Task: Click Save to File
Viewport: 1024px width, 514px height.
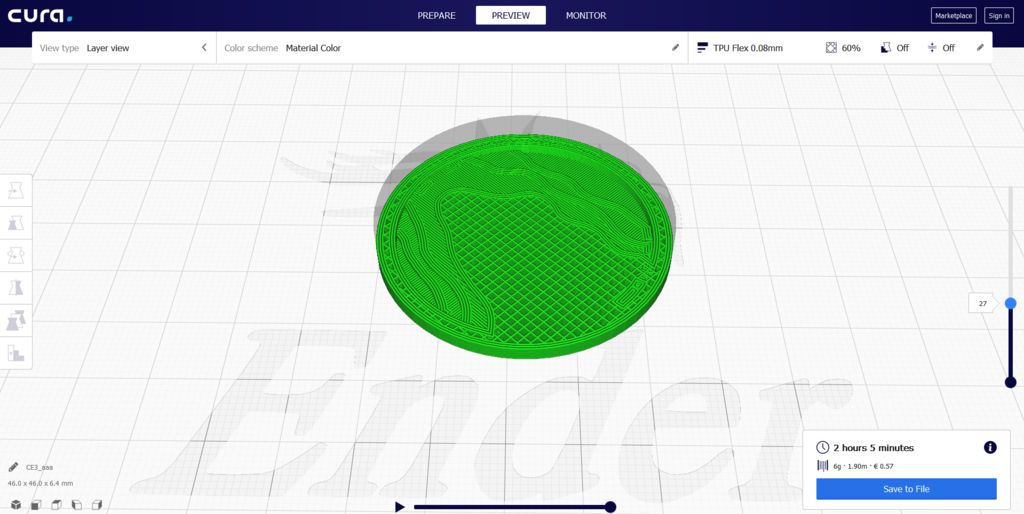Action: coord(906,489)
